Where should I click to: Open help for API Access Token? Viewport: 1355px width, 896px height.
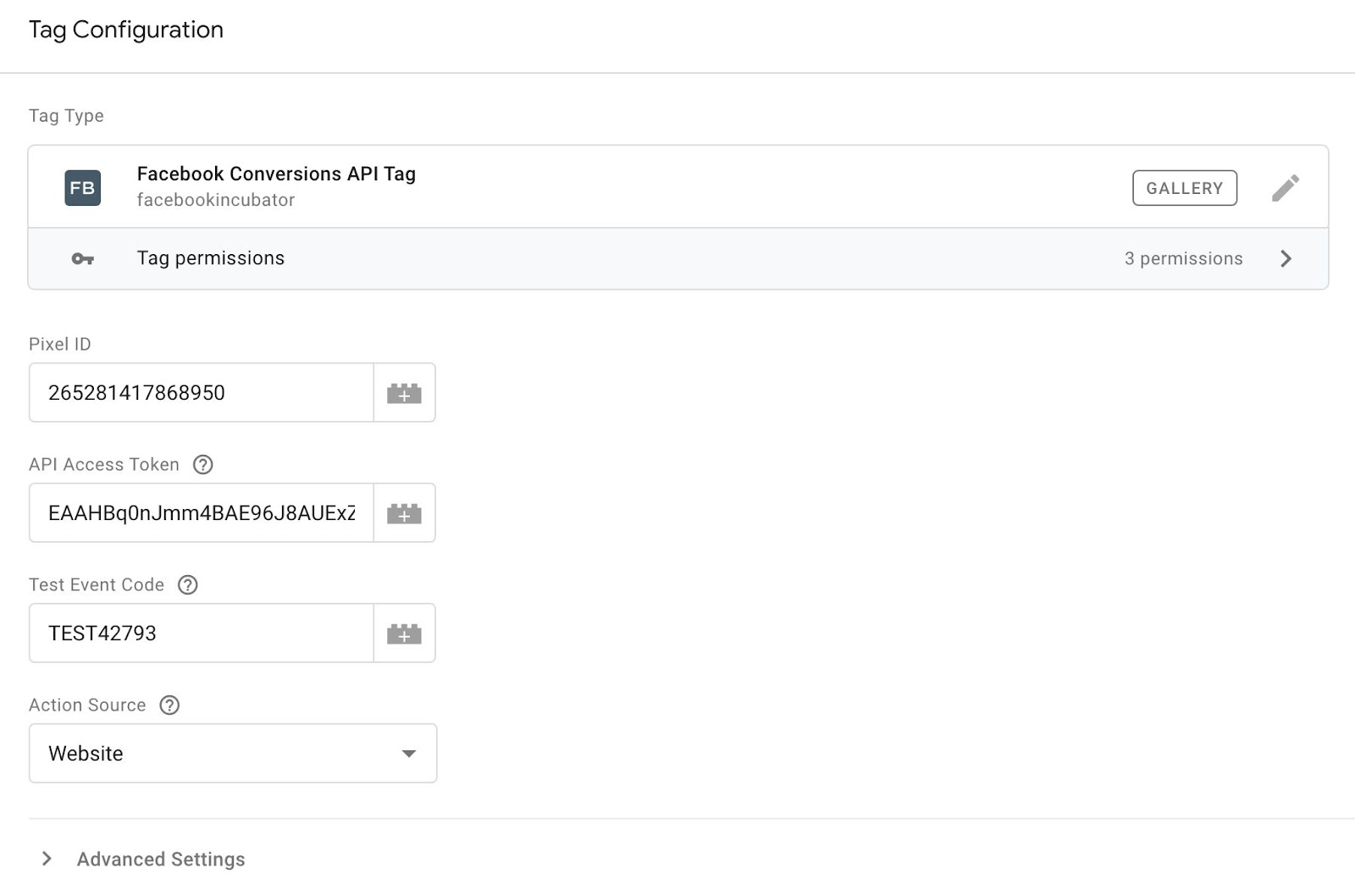pyautogui.click(x=202, y=464)
